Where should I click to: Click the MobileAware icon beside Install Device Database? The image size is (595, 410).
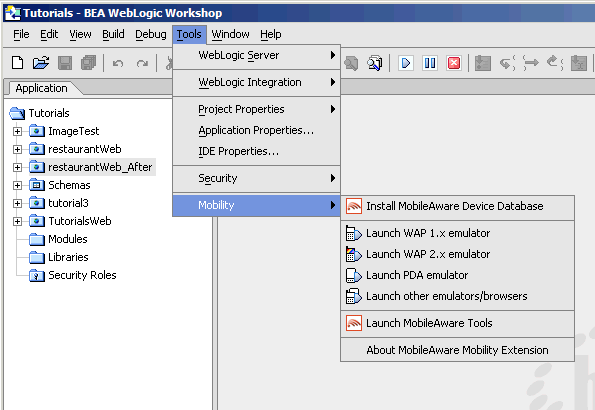click(354, 207)
